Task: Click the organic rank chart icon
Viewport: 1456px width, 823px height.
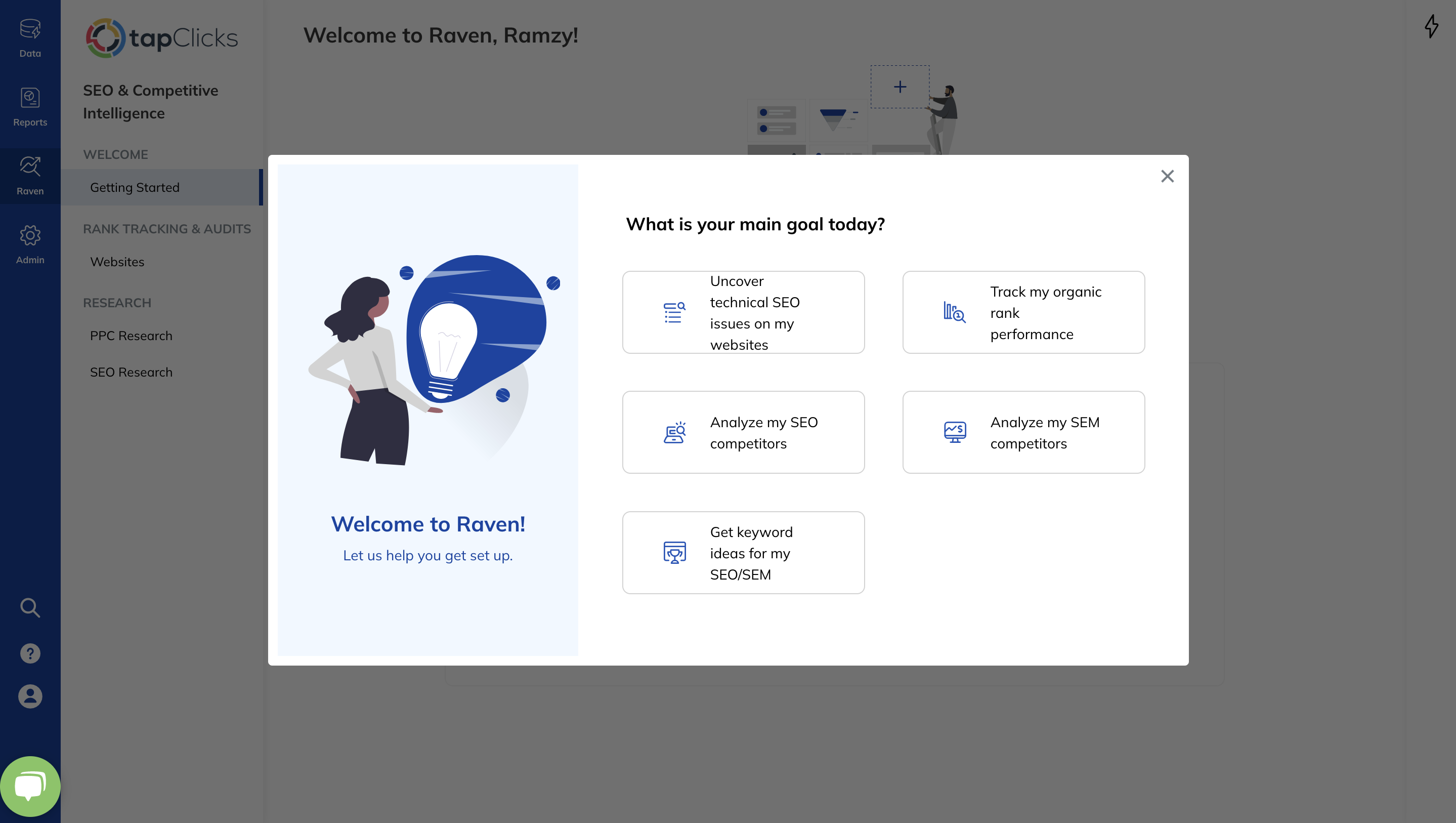Action: point(955,312)
